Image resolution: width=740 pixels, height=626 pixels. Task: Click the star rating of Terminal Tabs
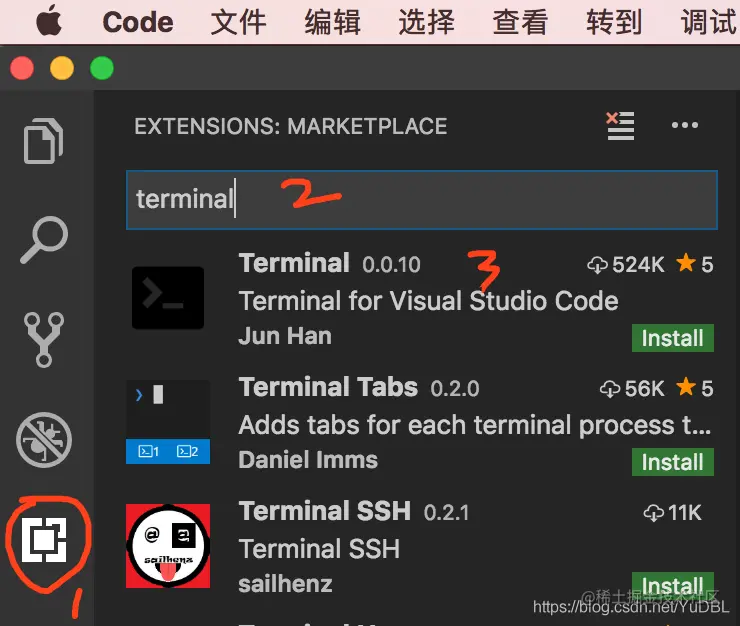695,388
